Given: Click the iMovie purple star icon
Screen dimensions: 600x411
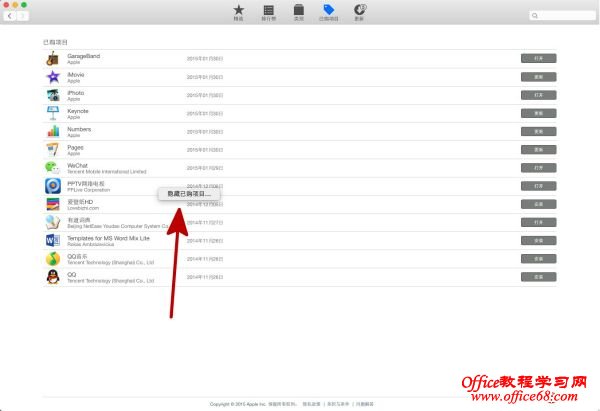Looking at the screenshot, I should click(x=53, y=77).
